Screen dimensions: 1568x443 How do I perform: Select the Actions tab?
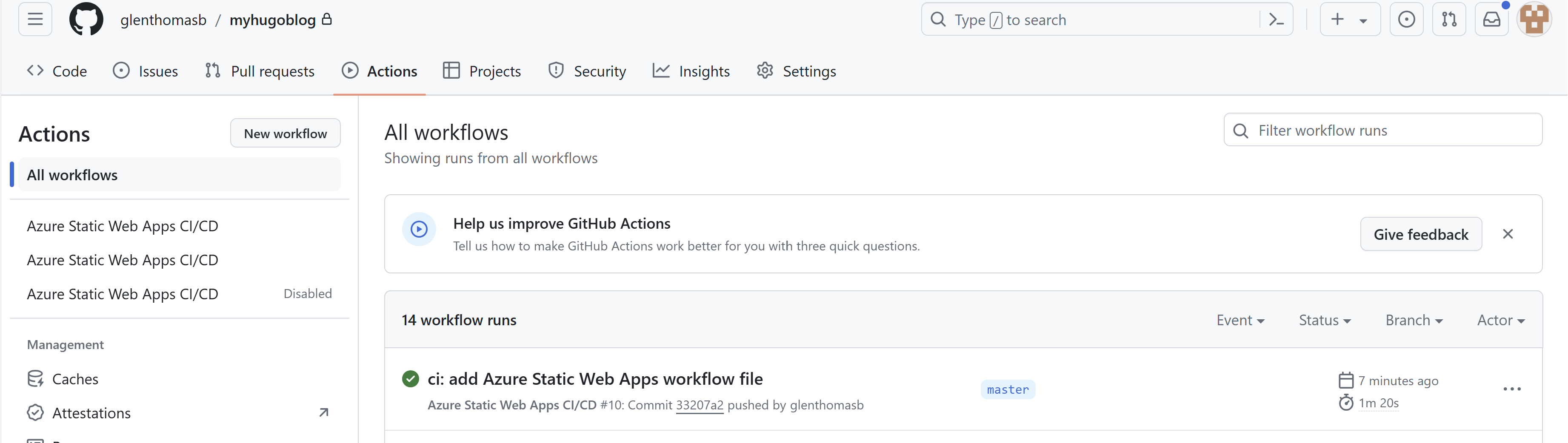379,71
